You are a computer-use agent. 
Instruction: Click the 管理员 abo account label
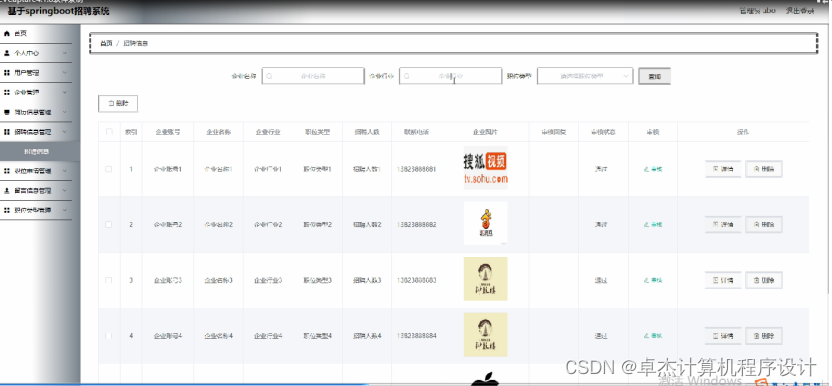click(758, 11)
